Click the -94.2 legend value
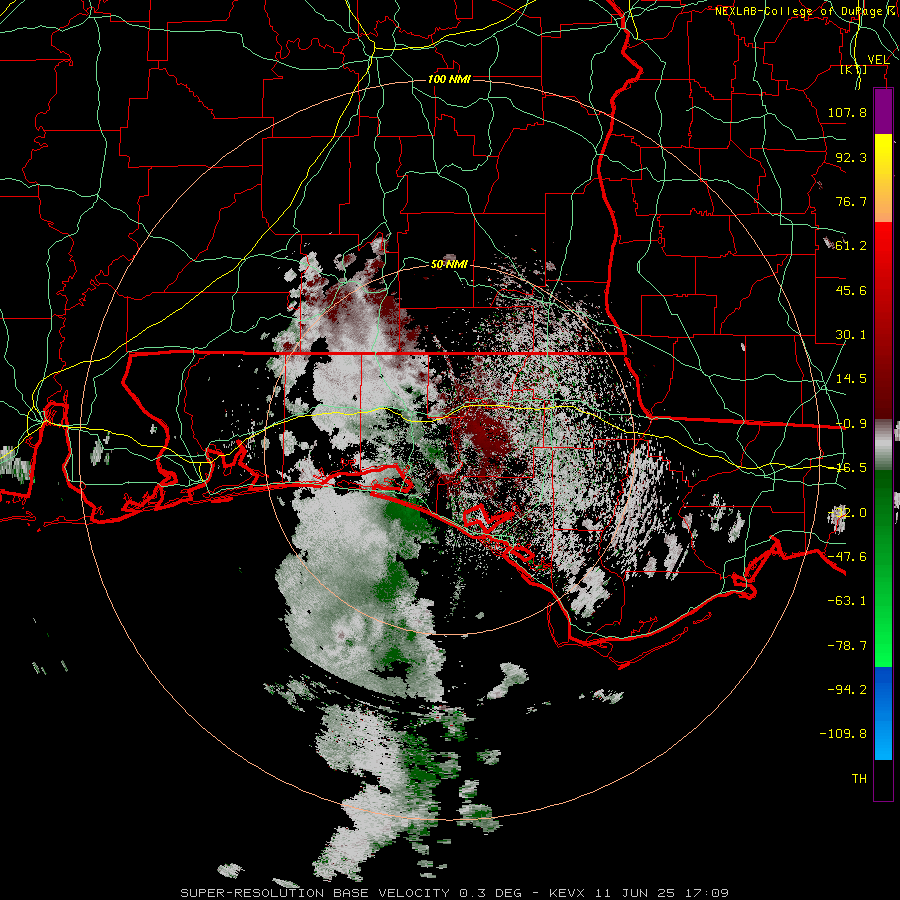Image resolution: width=900 pixels, height=900 pixels. click(x=847, y=689)
